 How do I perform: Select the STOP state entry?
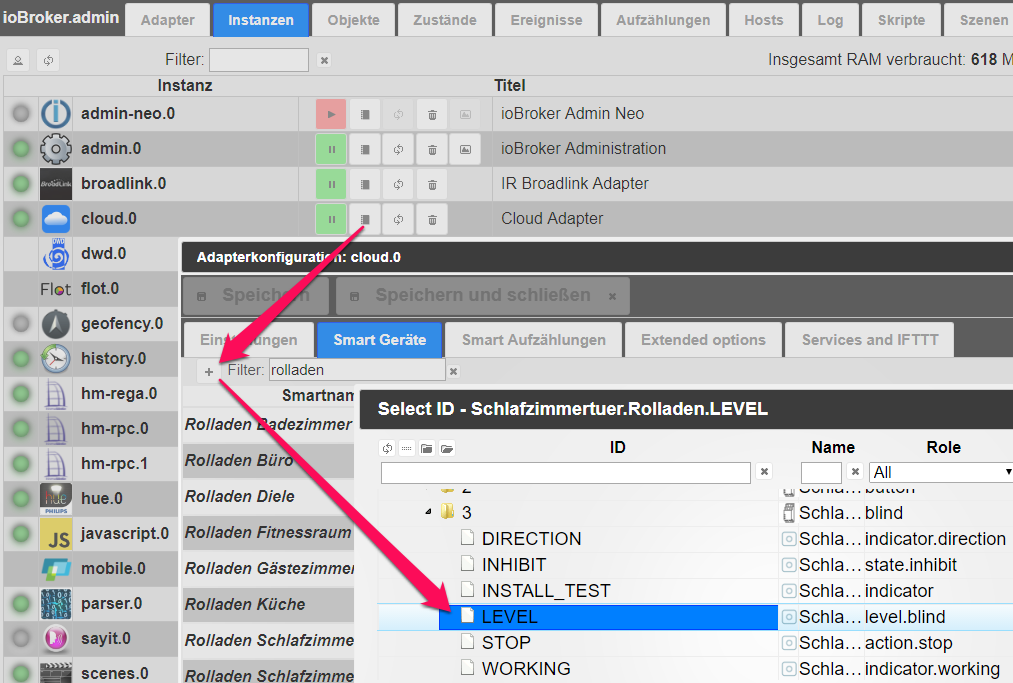pos(506,643)
